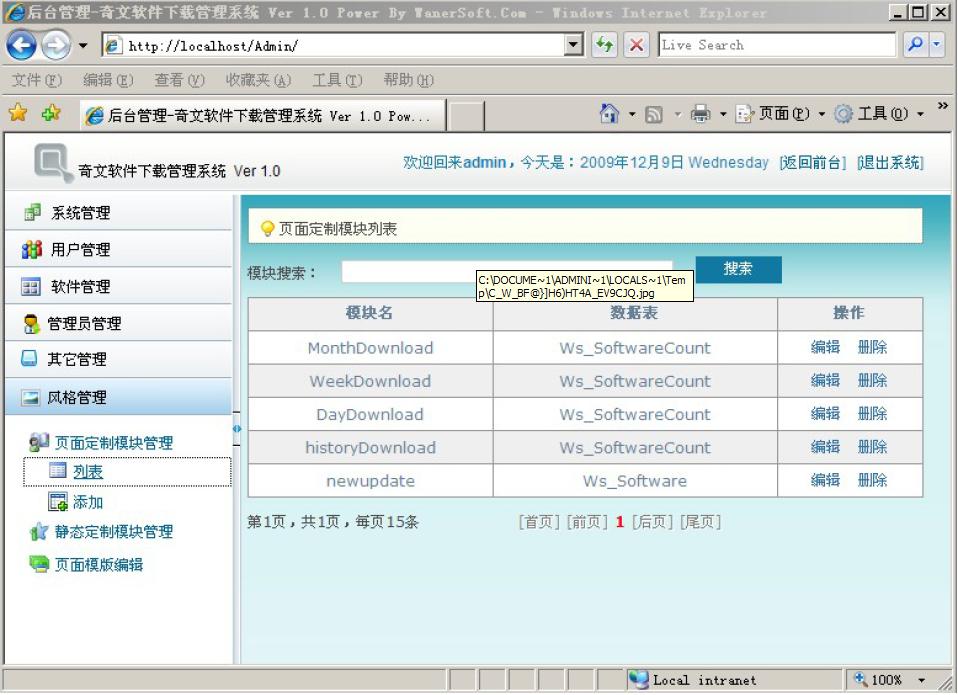
Task: Expand 用户管理 sidebar section
Action: (119, 249)
